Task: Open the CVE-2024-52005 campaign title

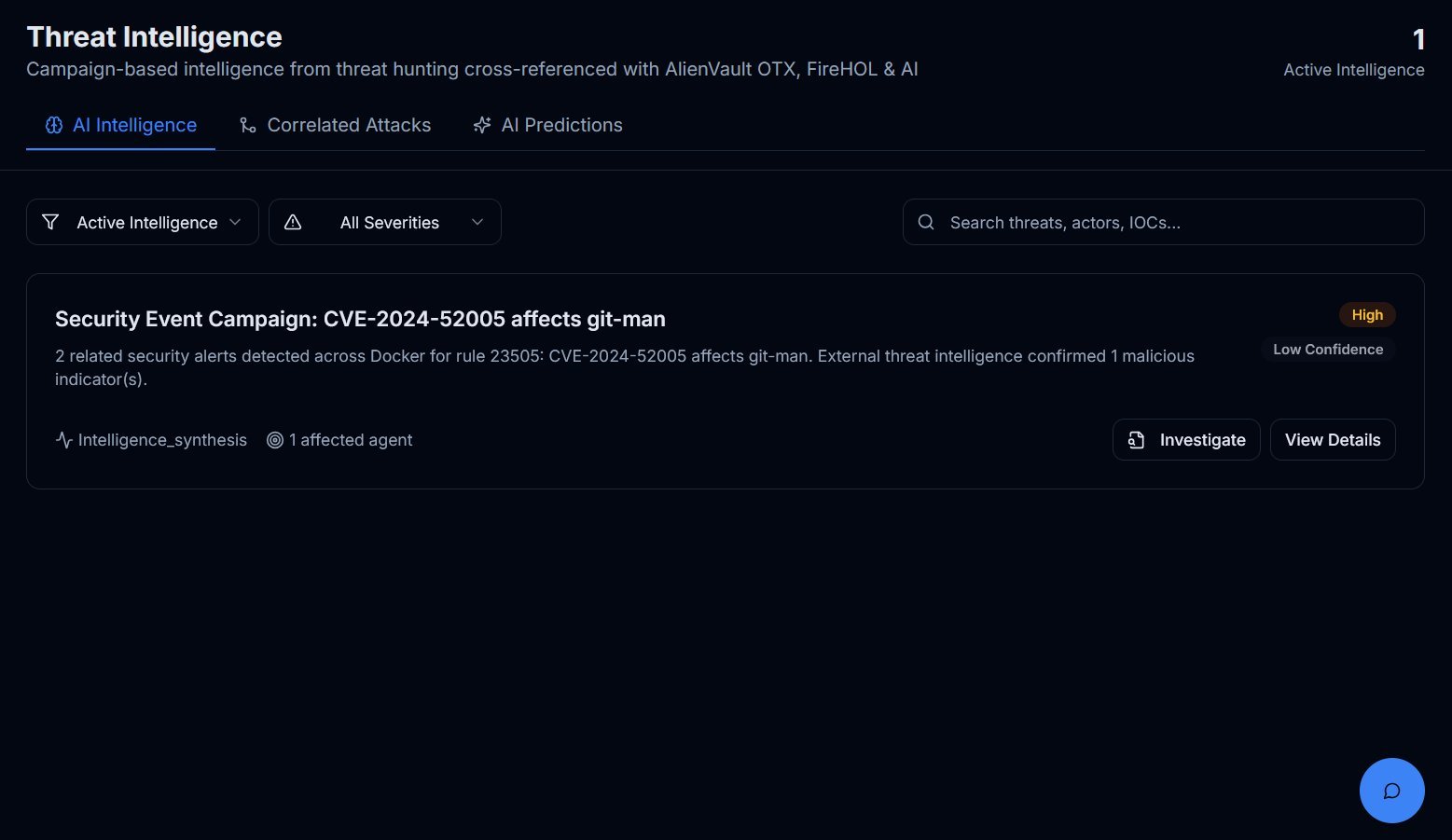Action: pos(360,319)
